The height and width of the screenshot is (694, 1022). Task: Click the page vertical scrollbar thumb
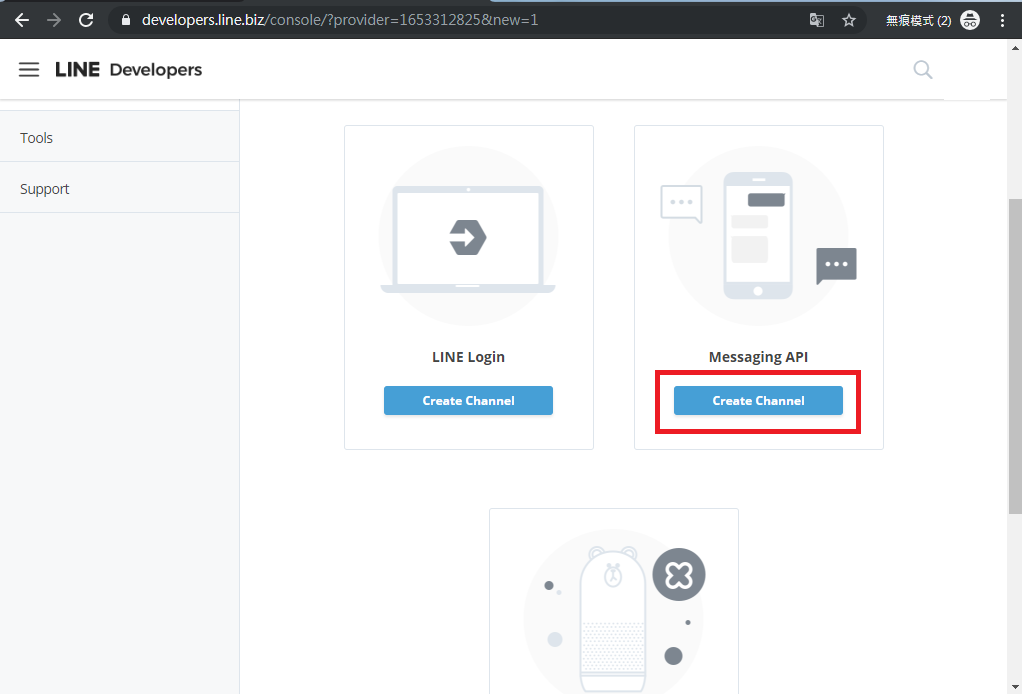coord(1015,356)
